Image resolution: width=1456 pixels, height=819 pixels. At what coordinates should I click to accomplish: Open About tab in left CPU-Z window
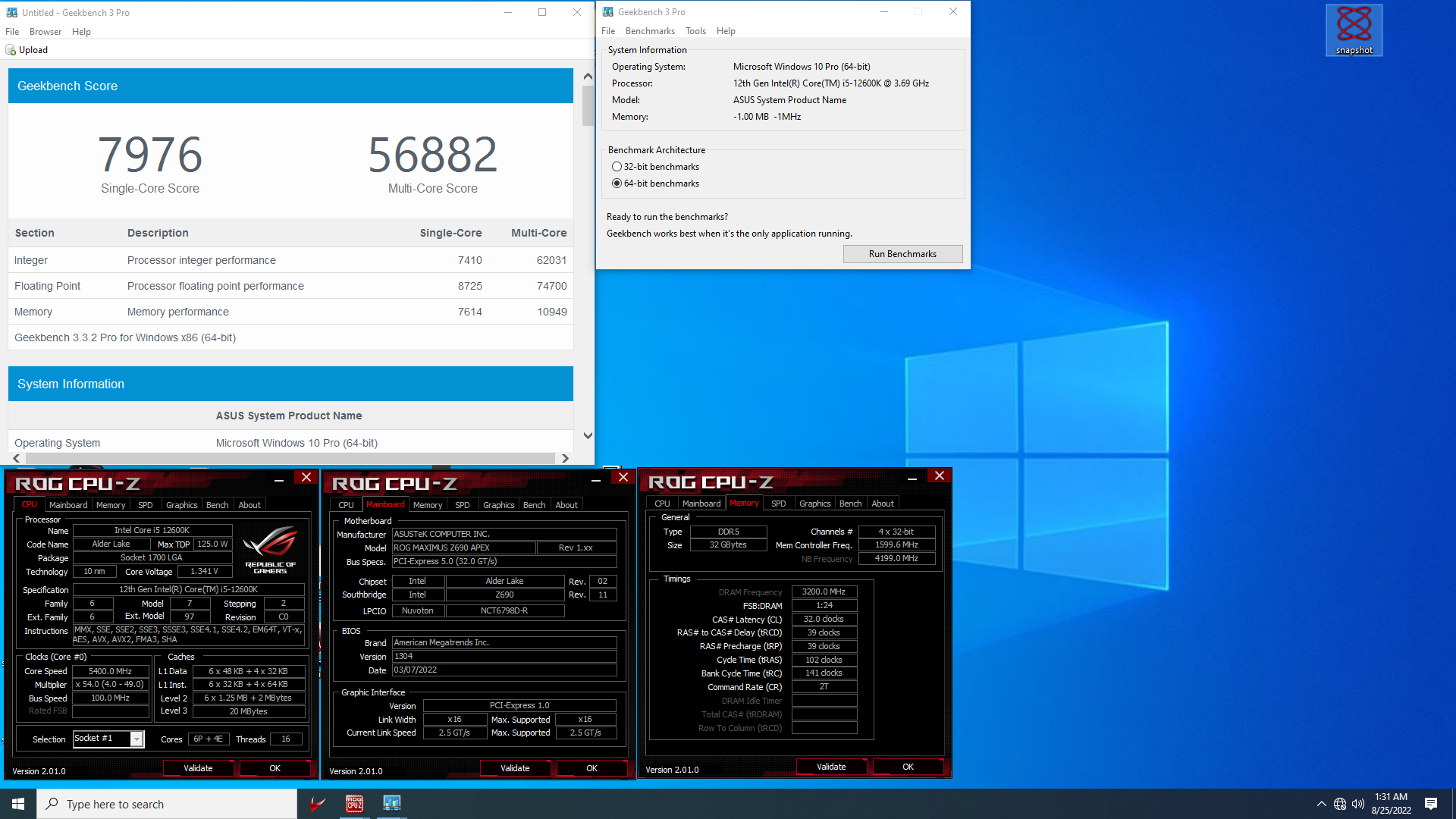[x=249, y=505]
